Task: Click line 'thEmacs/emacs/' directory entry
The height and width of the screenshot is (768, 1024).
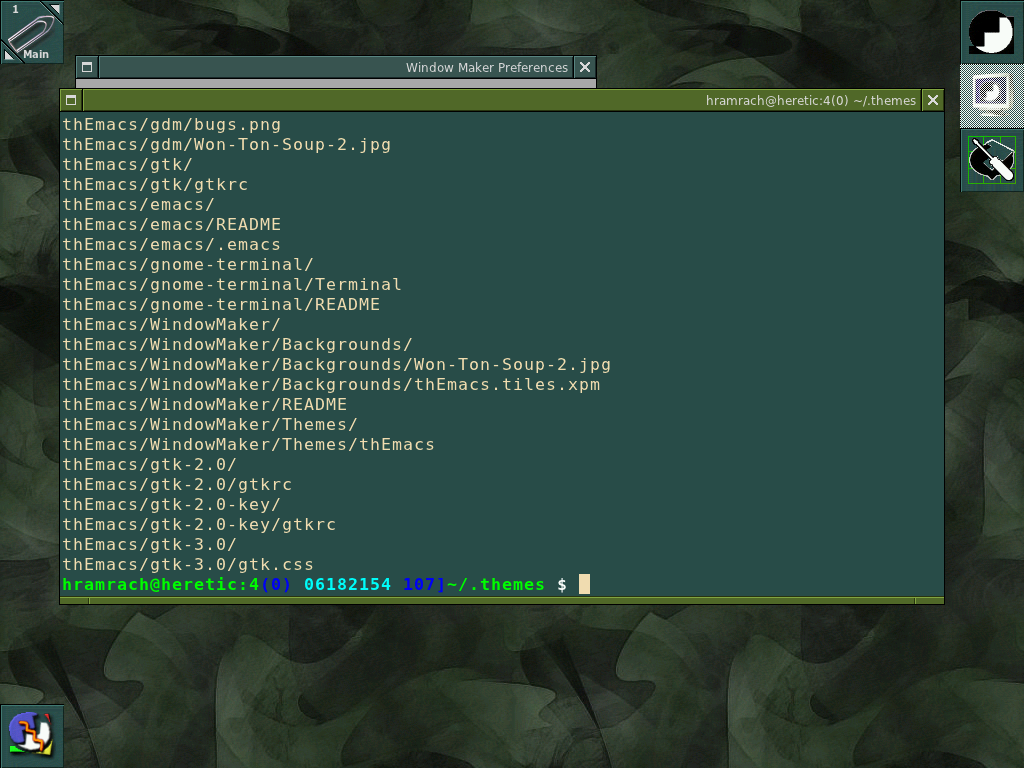Action: pyautogui.click(x=138, y=204)
